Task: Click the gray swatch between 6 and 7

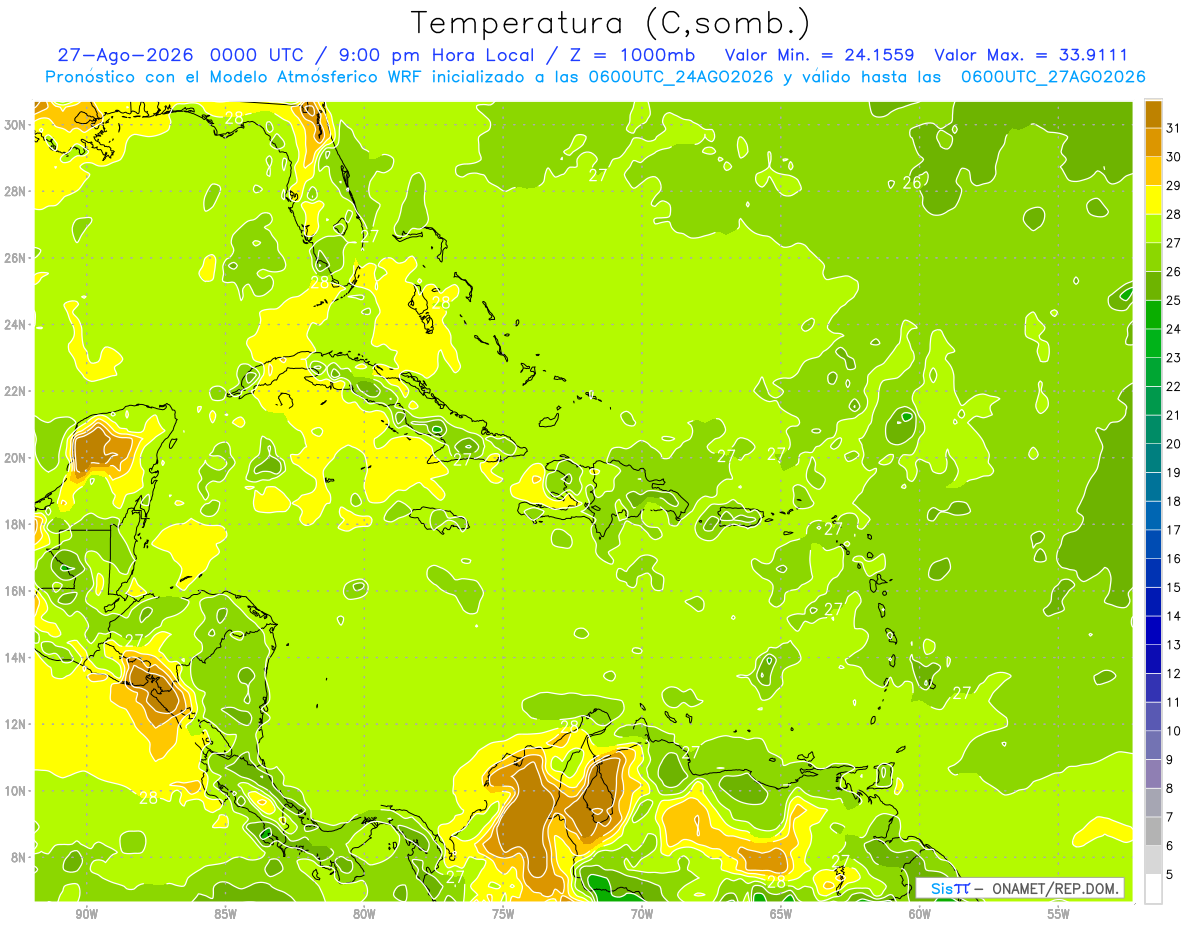Action: tap(1153, 831)
